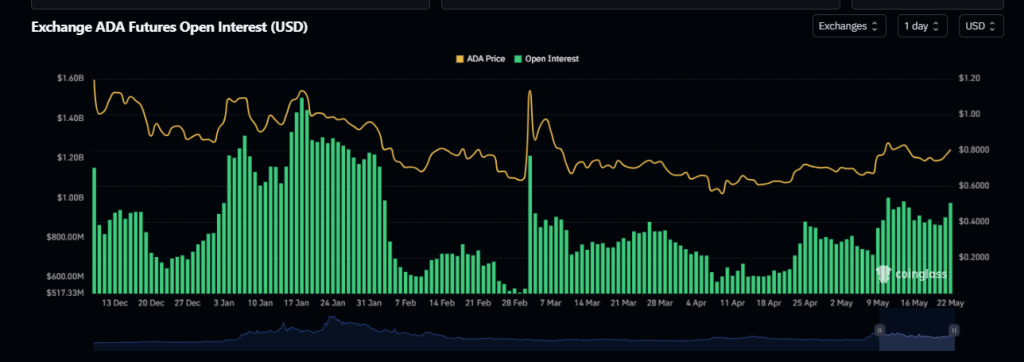1024x362 pixels.
Task: Click the green Open Interest legend swatch
Action: [x=518, y=59]
